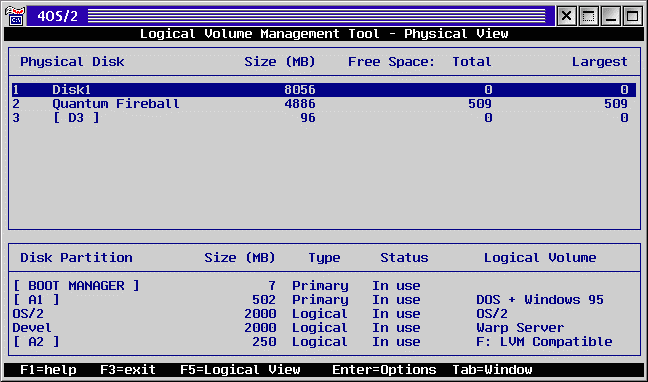Select the [ BOOT MANAGER ] partition
This screenshot has height=382, width=648.
76,286
